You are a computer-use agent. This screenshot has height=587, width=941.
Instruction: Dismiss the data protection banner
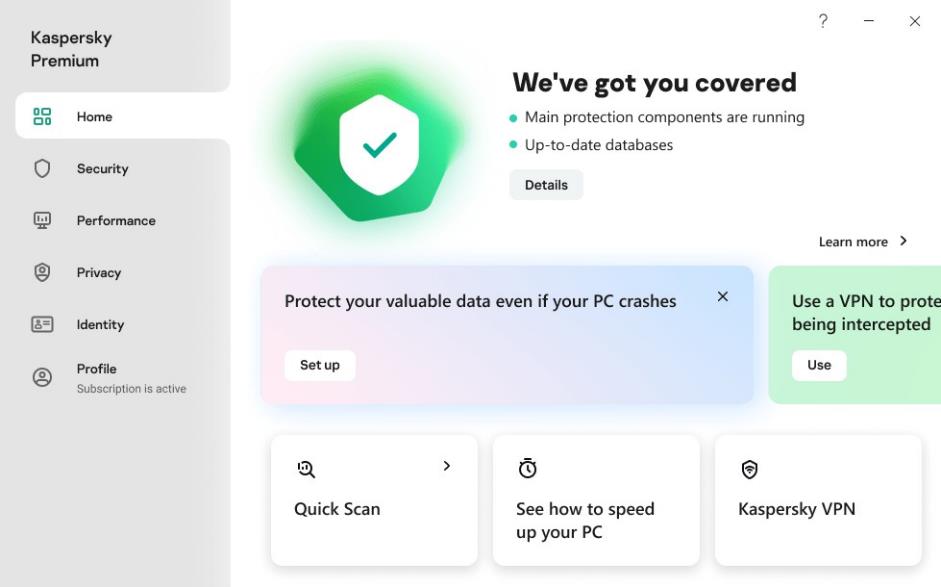pyautogui.click(x=723, y=297)
